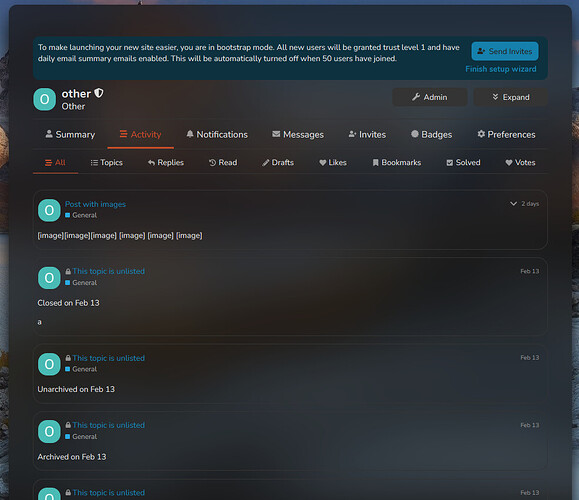Open the Likes filter
Screen dimensions: 579x500
pos(333,162)
